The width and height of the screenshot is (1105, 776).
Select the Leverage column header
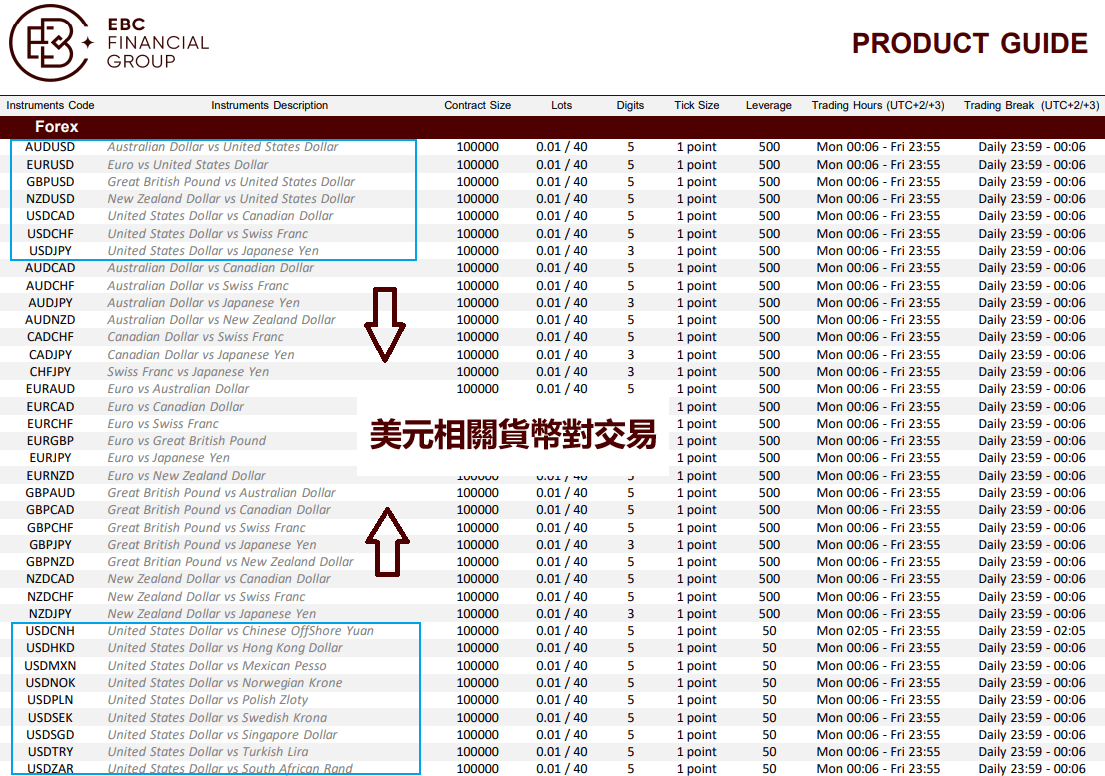pyautogui.click(x=768, y=105)
